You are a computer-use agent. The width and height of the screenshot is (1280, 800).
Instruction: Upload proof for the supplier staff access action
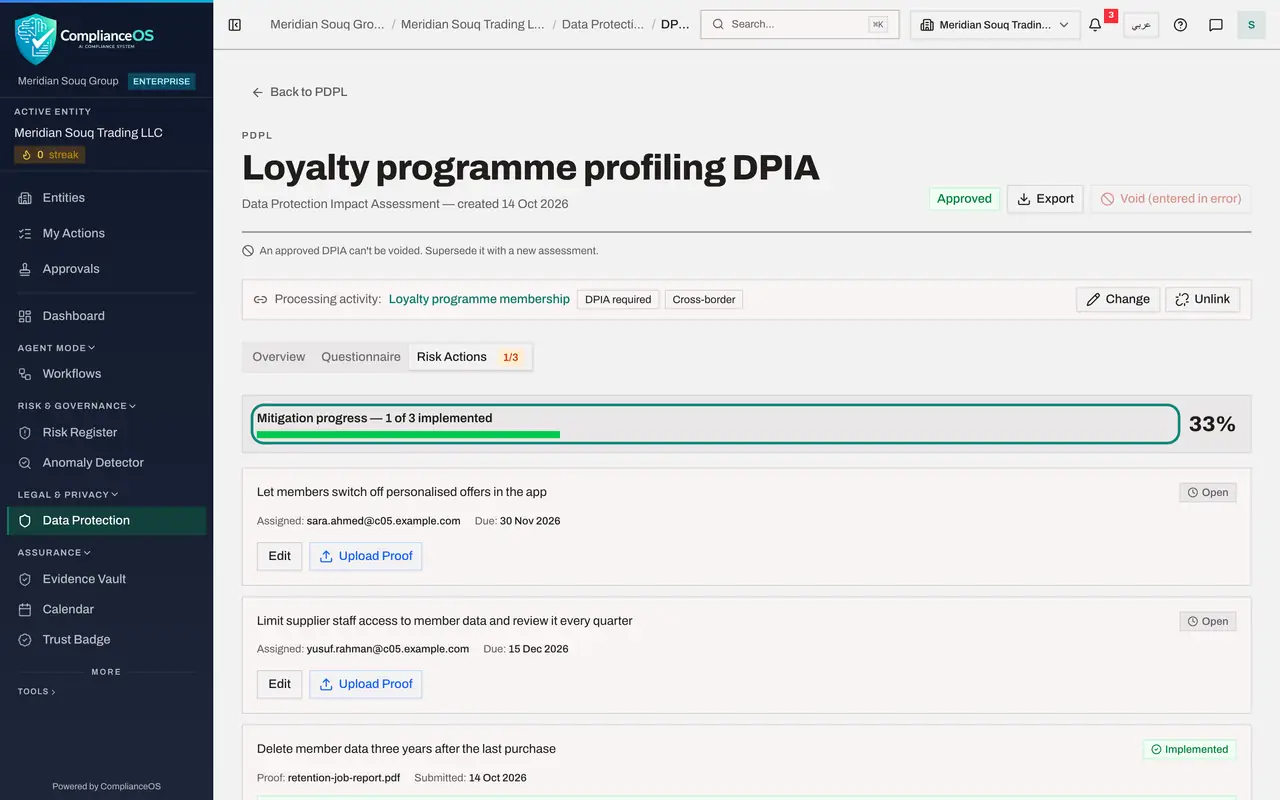[x=365, y=684]
